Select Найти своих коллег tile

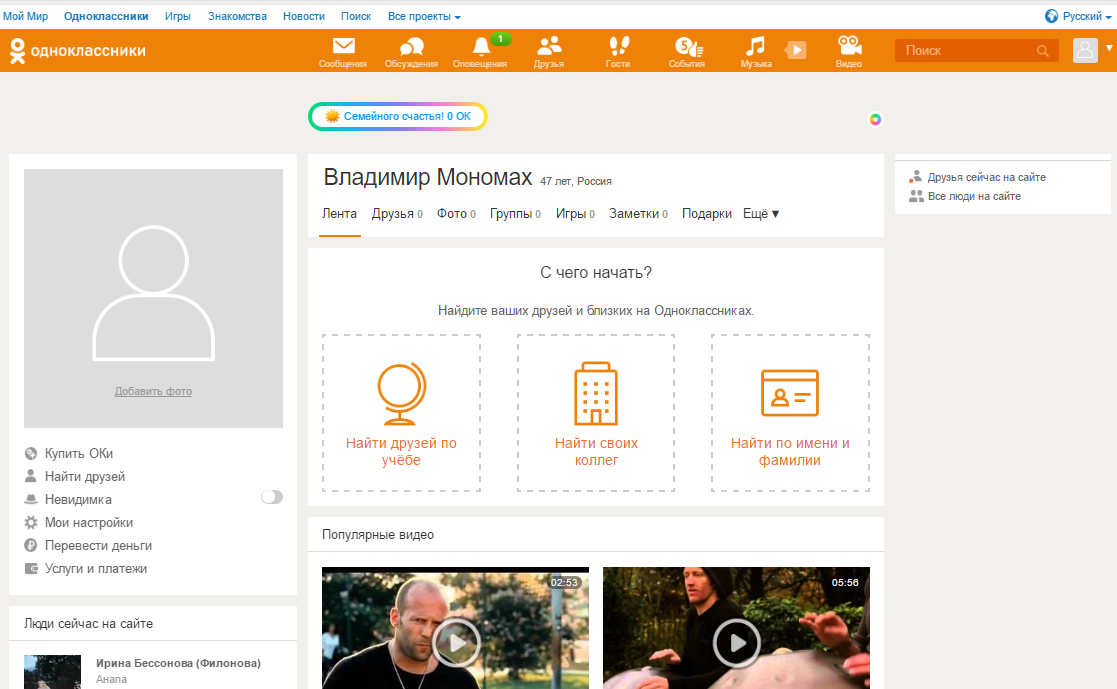pyautogui.click(x=596, y=412)
